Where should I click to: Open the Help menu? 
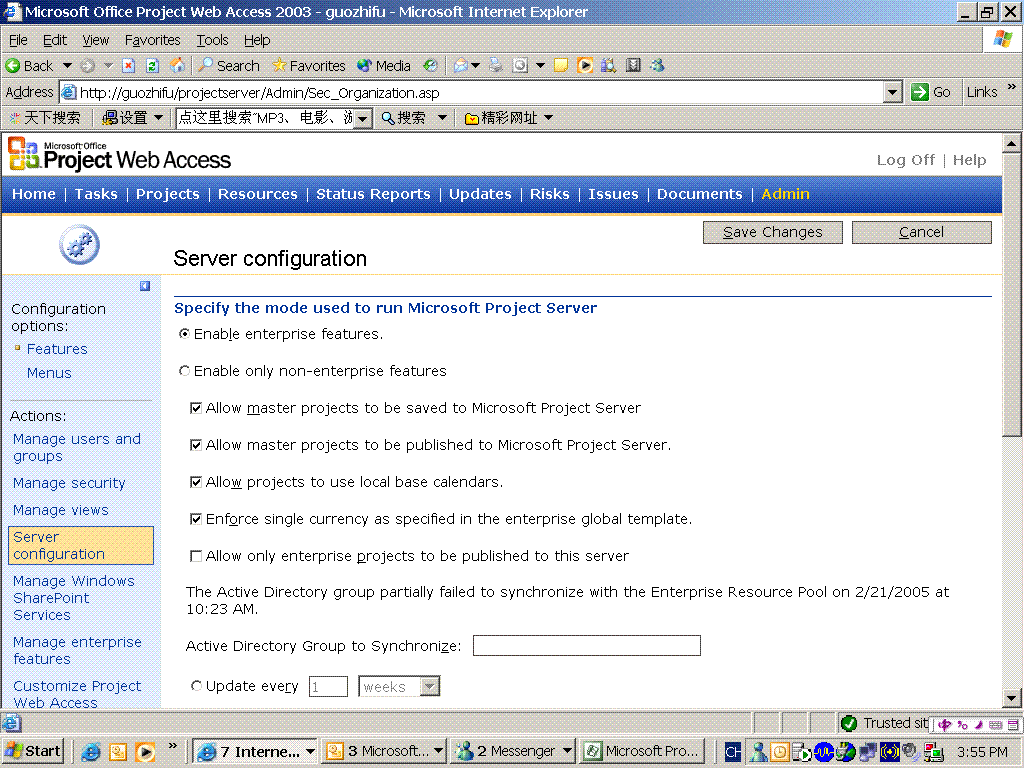point(257,40)
